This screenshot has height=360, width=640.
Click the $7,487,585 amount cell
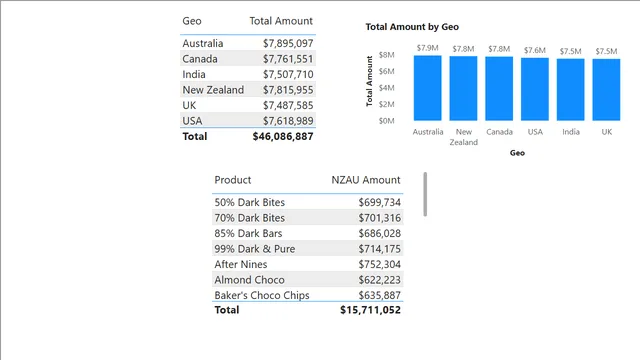288,105
